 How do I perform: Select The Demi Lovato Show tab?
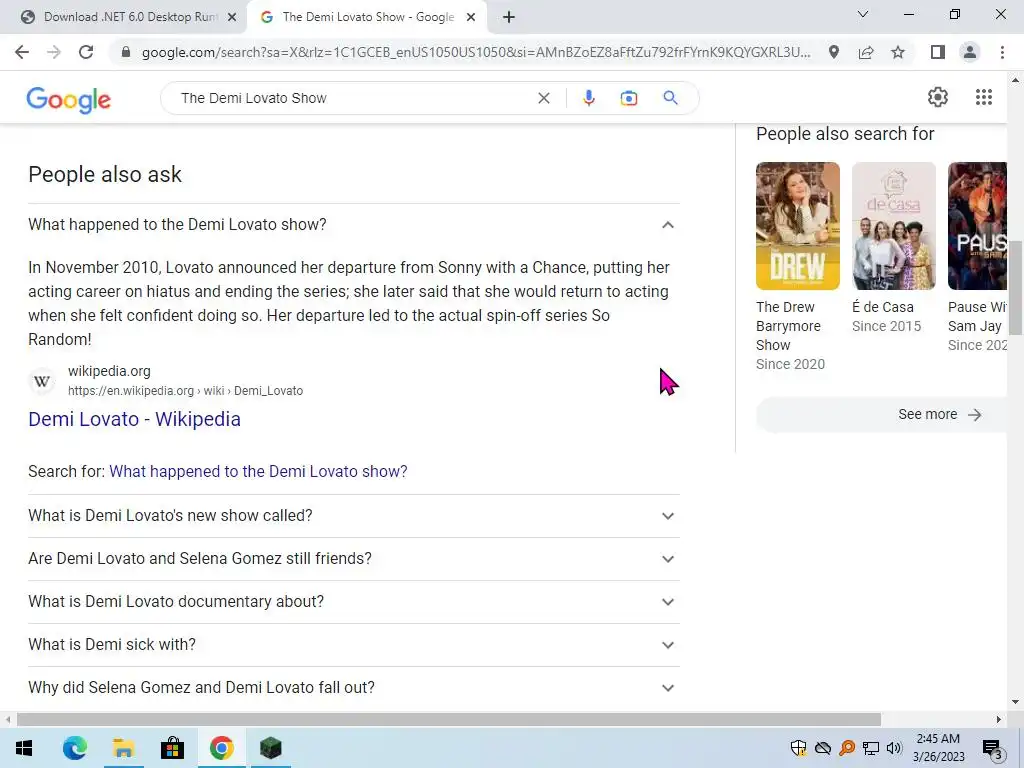[368, 17]
